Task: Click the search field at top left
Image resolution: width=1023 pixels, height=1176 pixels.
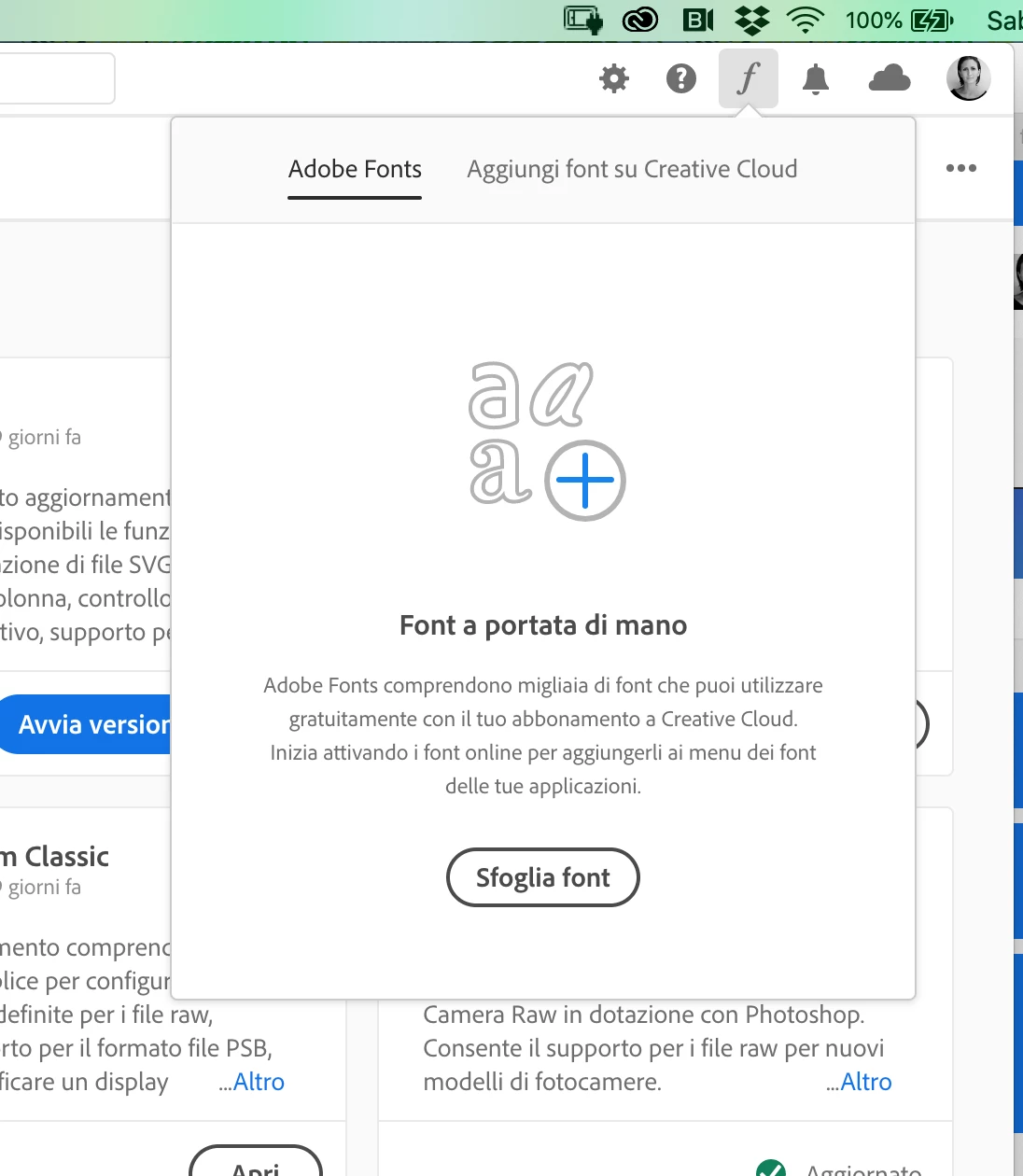Action: [x=57, y=78]
